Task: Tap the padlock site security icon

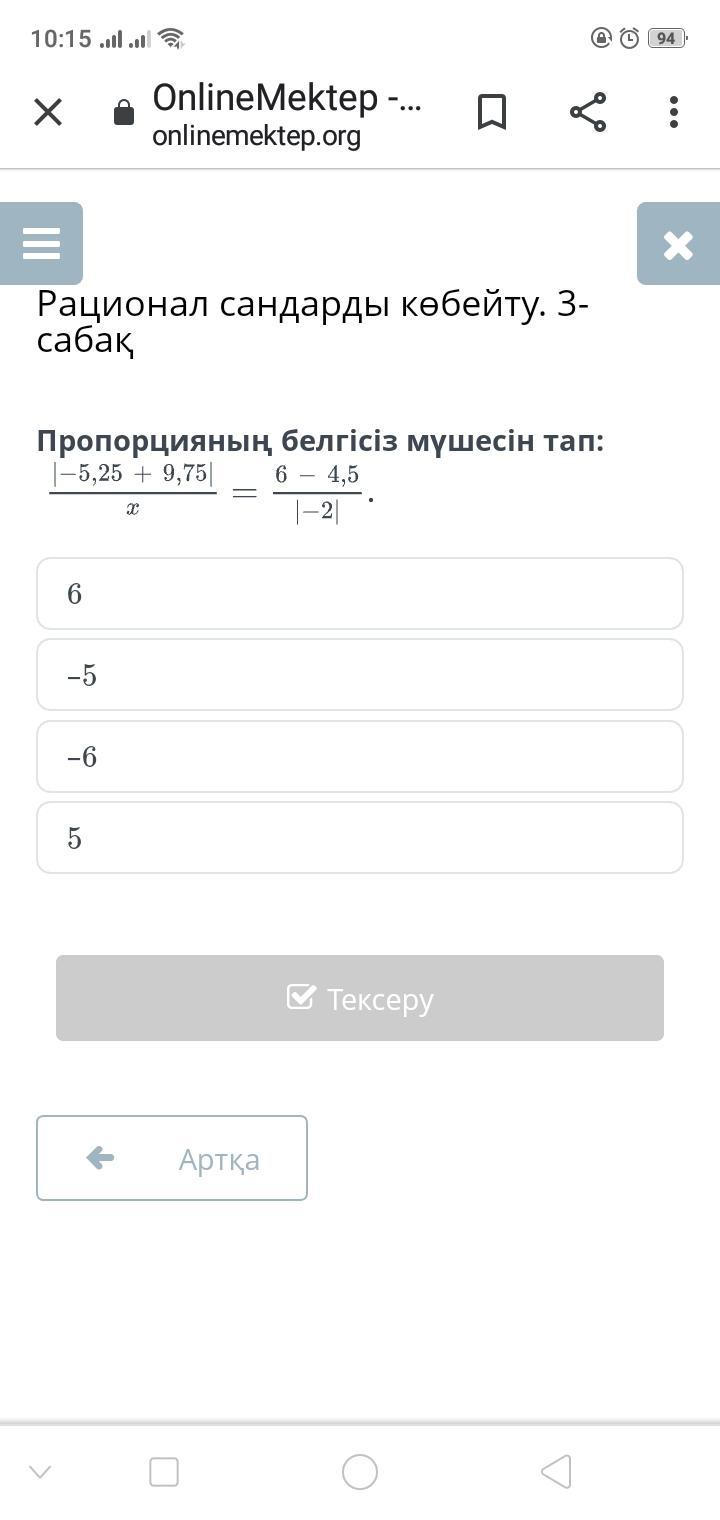Action: click(x=124, y=113)
